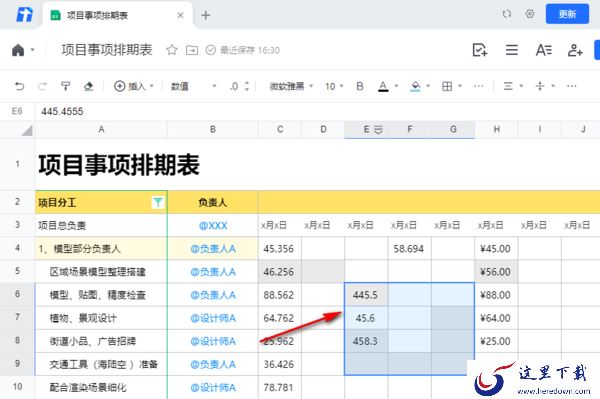Star the document as favorite
The width and height of the screenshot is (600, 399).
[172, 50]
